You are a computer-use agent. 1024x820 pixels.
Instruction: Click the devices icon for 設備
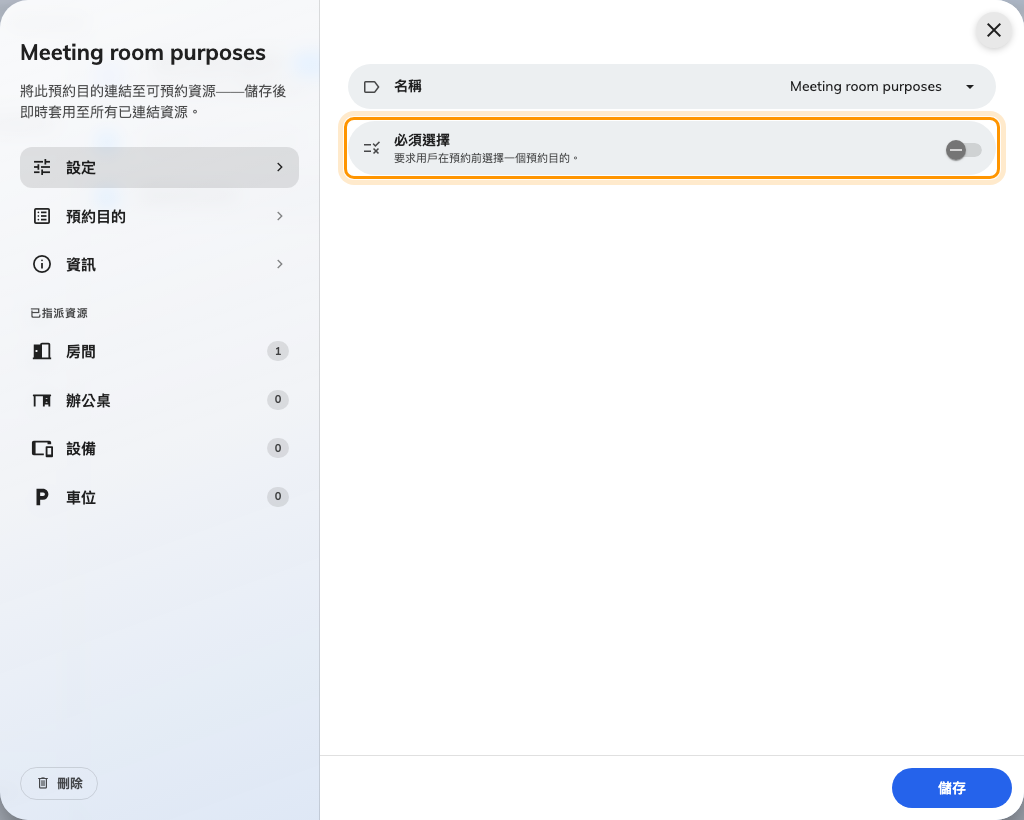[42, 449]
